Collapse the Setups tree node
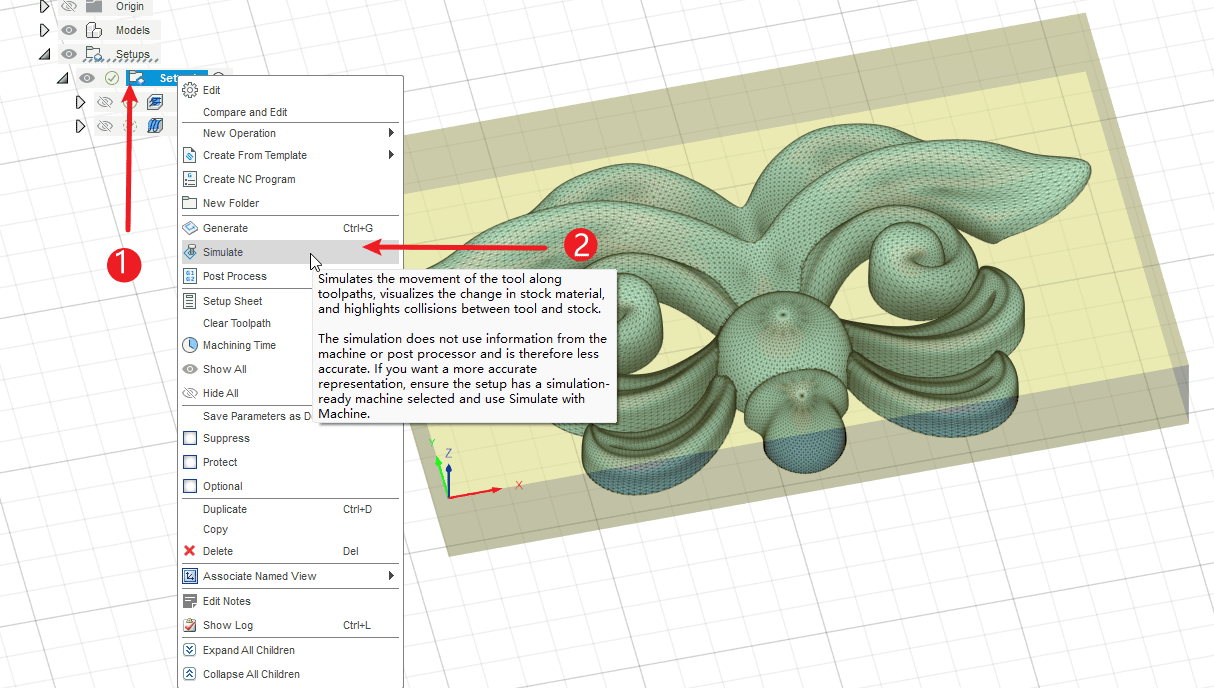Viewport: 1214px width, 688px height. pos(44,54)
